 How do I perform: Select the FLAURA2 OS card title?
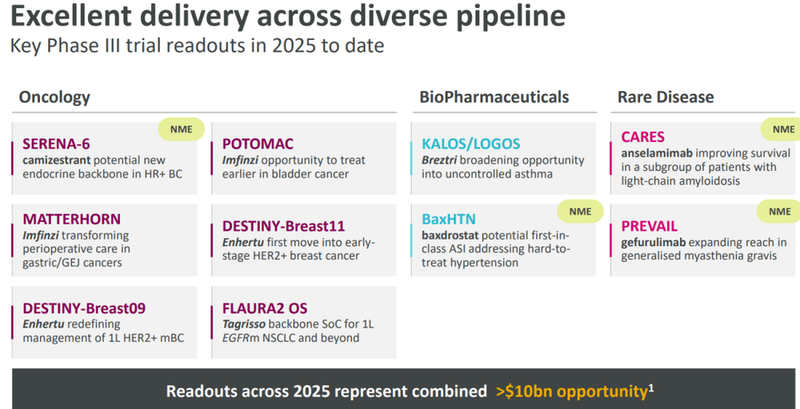tap(265, 308)
